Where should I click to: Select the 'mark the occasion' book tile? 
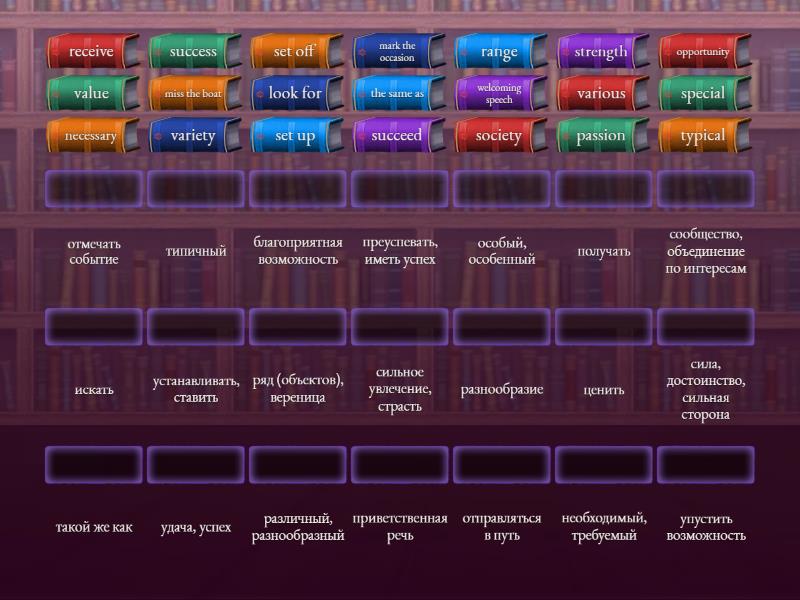398,52
